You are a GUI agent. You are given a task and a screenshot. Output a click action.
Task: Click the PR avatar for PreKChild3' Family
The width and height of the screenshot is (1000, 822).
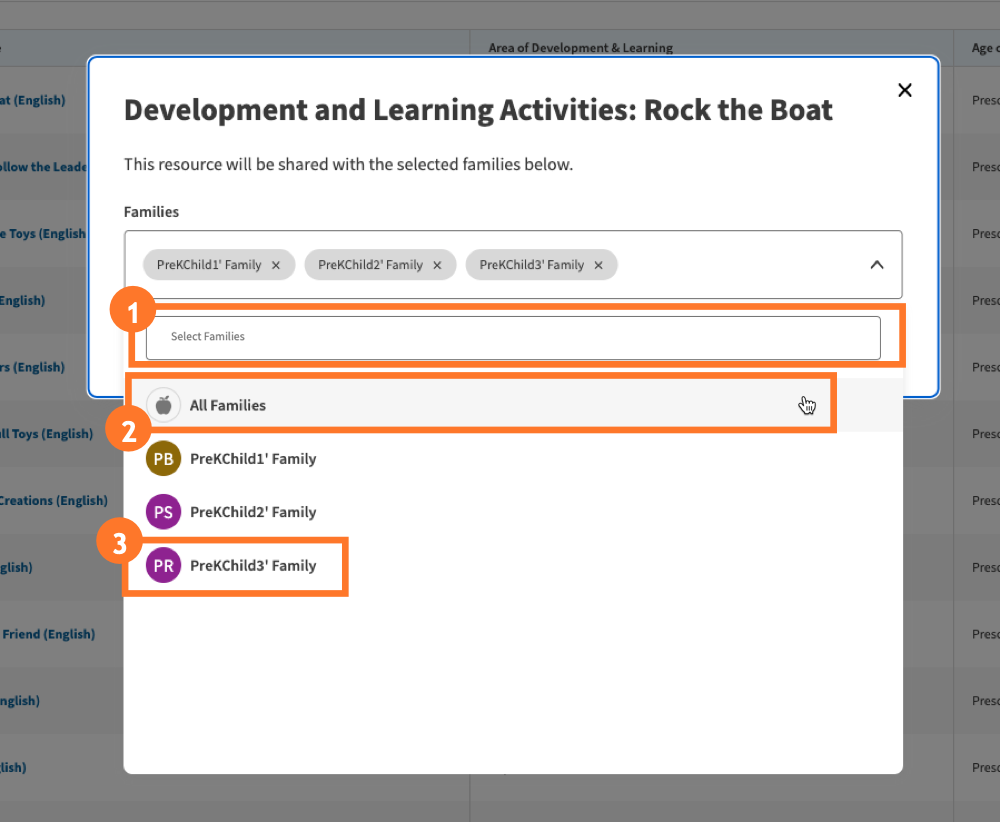163,565
